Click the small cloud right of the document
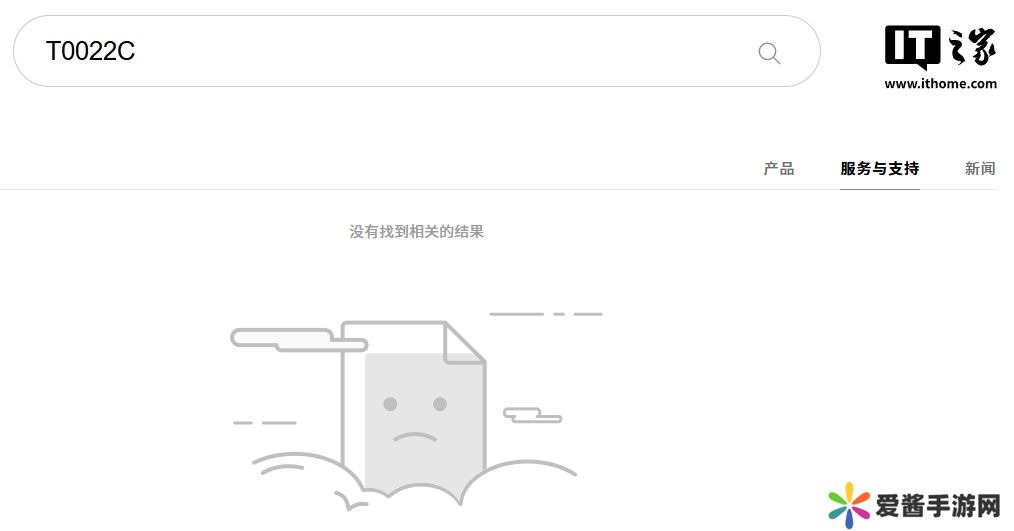 (533, 415)
